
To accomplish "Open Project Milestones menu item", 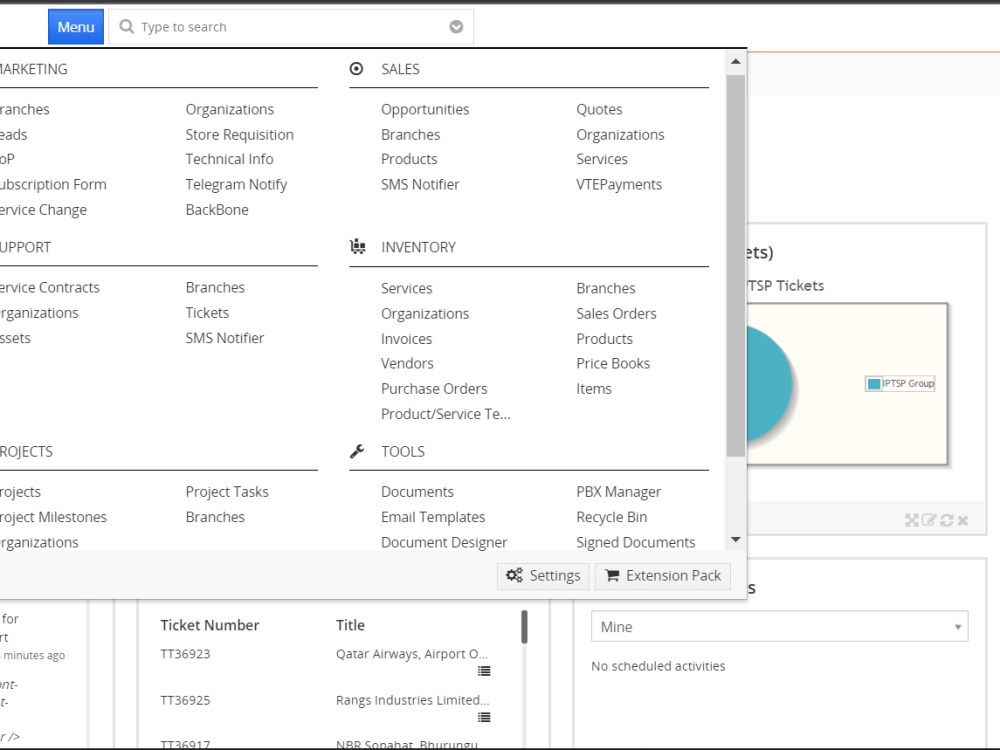I will (x=53, y=517).
